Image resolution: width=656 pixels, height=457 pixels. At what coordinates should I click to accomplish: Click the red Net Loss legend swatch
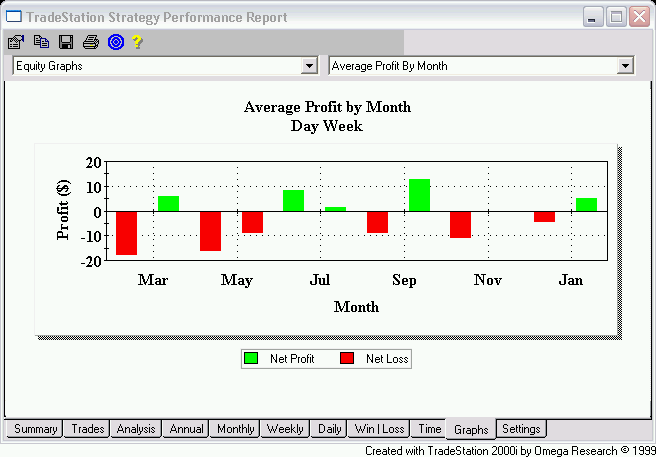347,358
